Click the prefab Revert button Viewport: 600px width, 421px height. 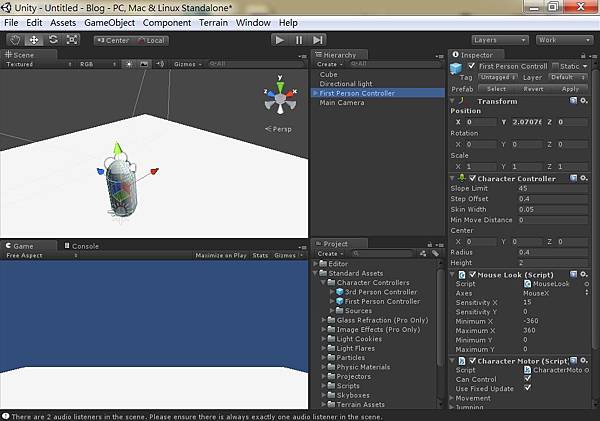(x=533, y=89)
